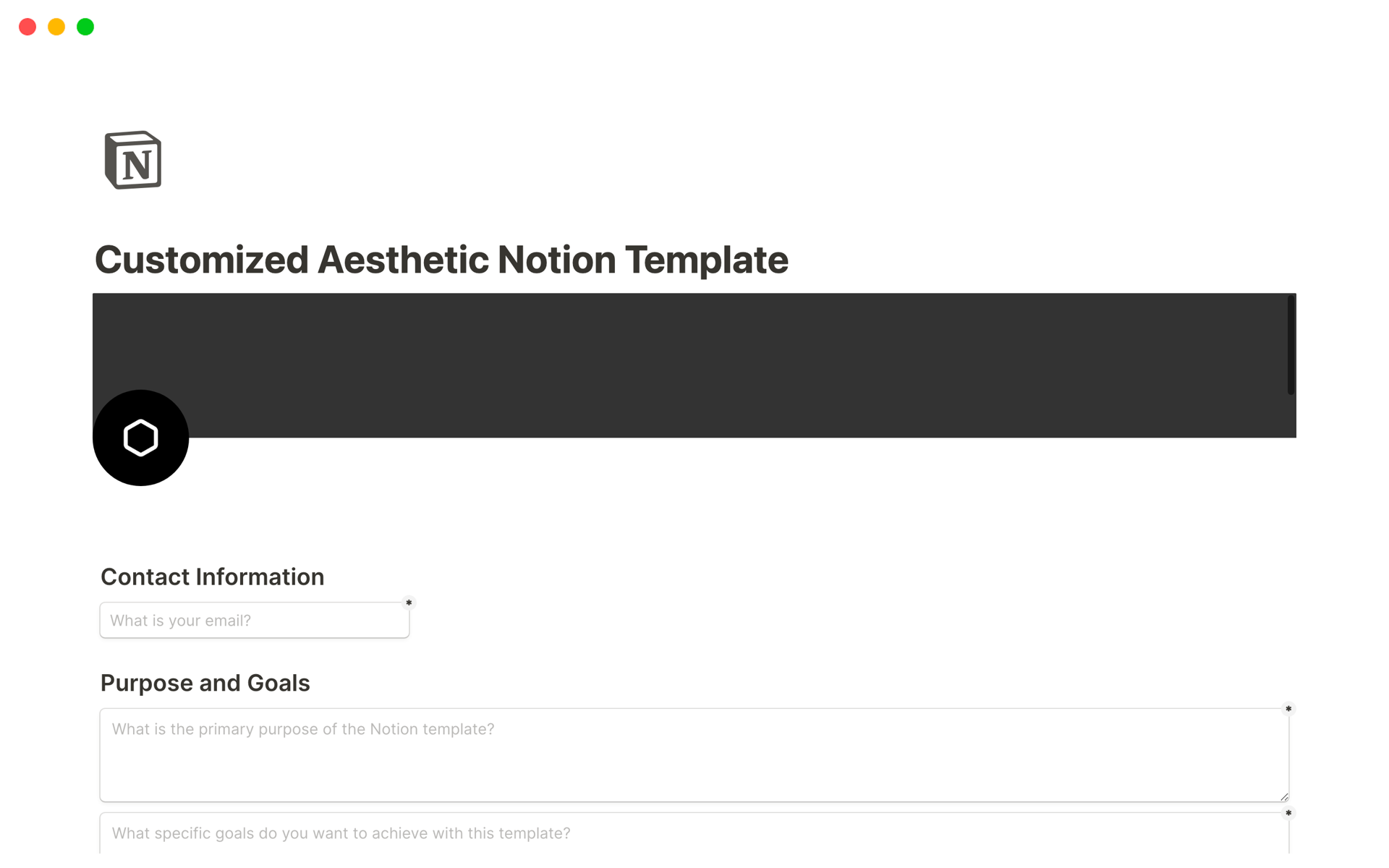The height and width of the screenshot is (868, 1389).
Task: Click the 'Contact Information' heading
Action: tap(212, 576)
